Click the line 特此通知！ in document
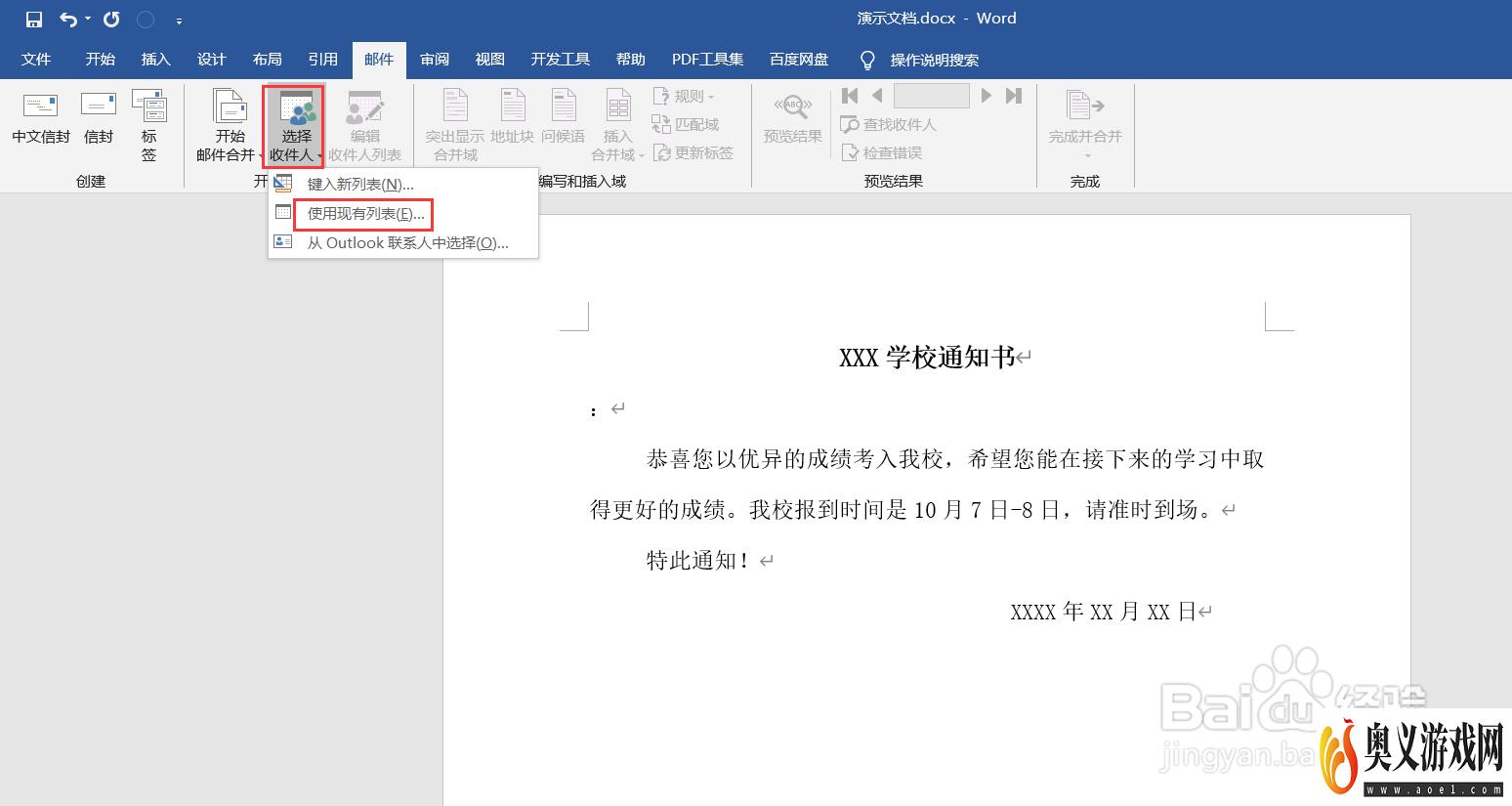1512x806 pixels. tap(698, 561)
